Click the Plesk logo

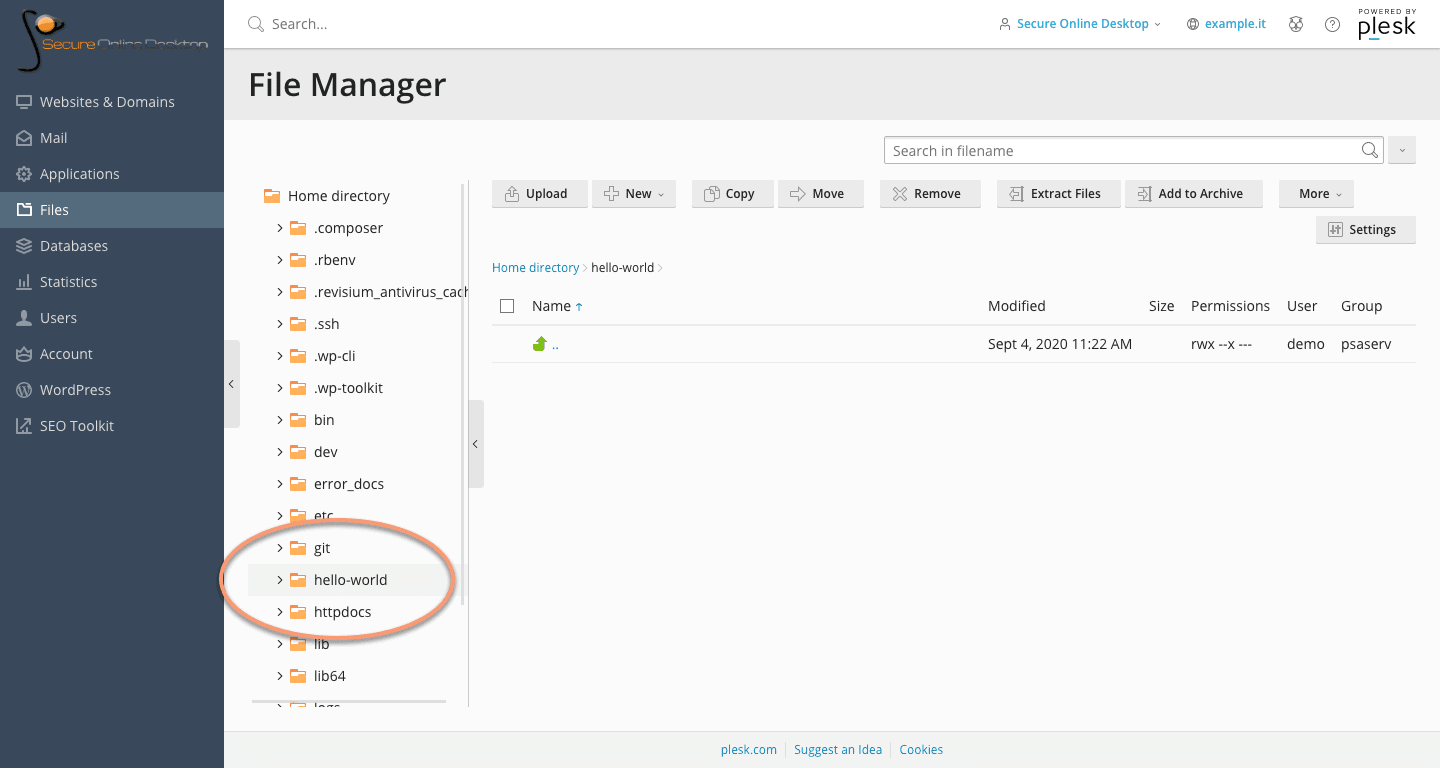tap(1386, 24)
